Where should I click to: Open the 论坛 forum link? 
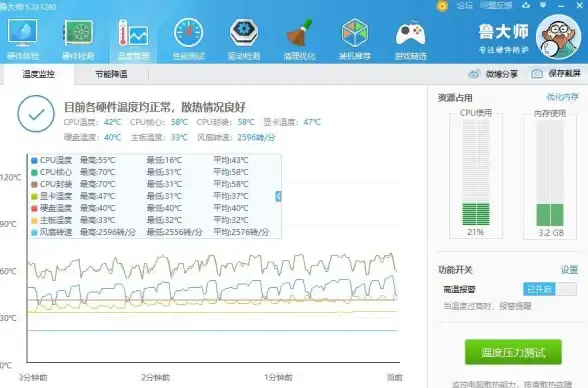click(464, 5)
